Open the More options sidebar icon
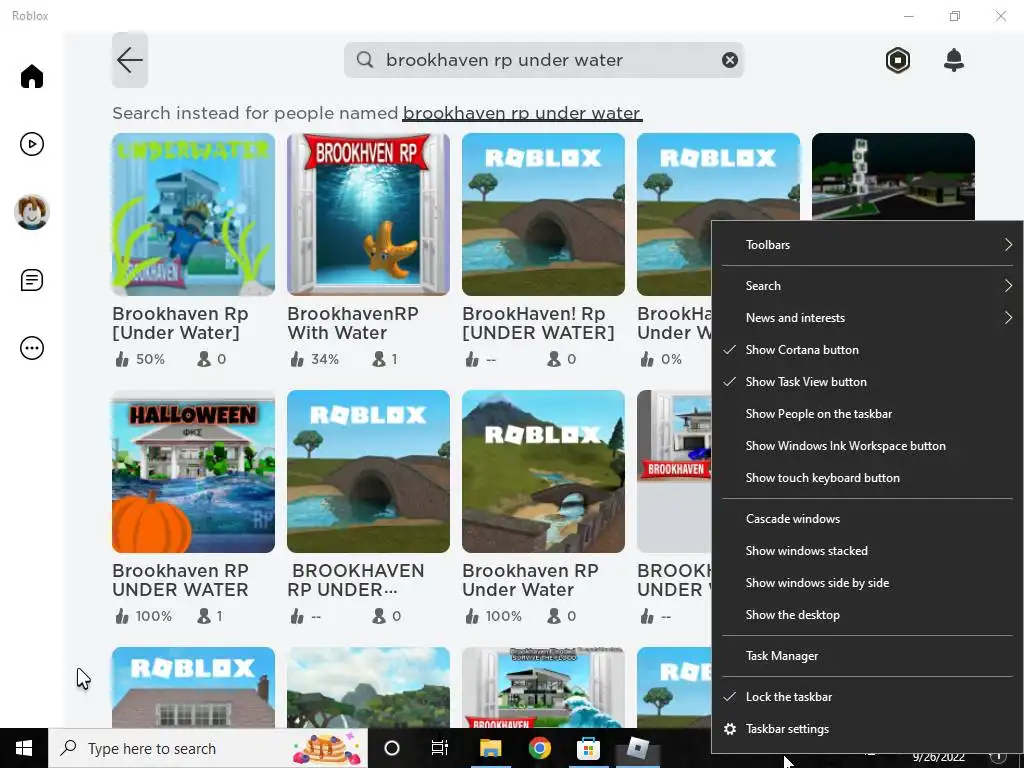The height and width of the screenshot is (768, 1024). pyautogui.click(x=31, y=348)
